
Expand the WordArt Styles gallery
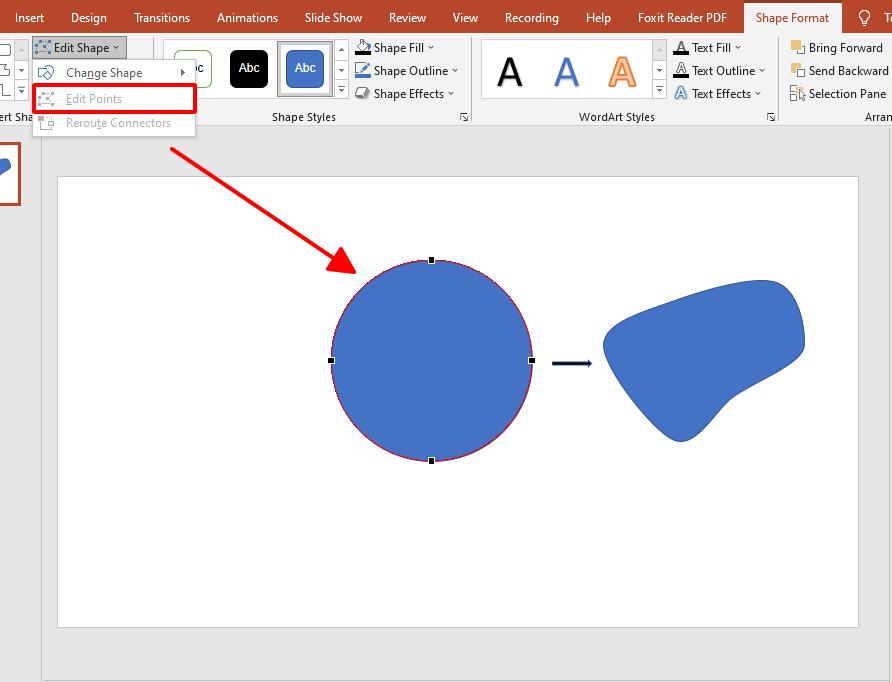coord(659,90)
